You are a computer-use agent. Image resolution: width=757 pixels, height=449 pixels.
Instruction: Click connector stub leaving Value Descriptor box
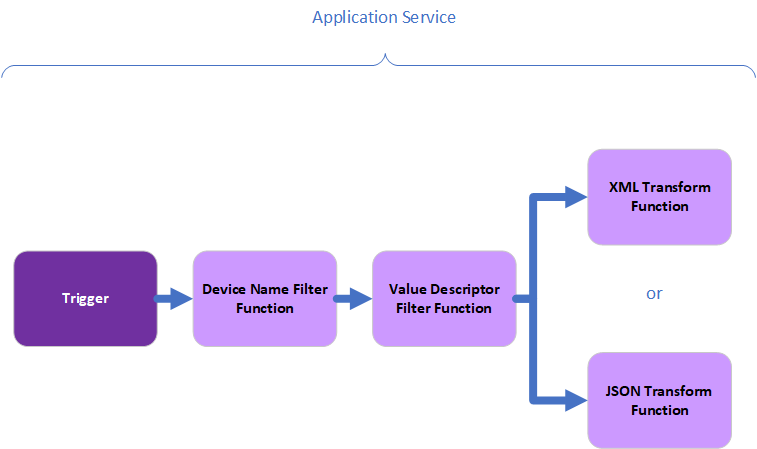point(522,298)
